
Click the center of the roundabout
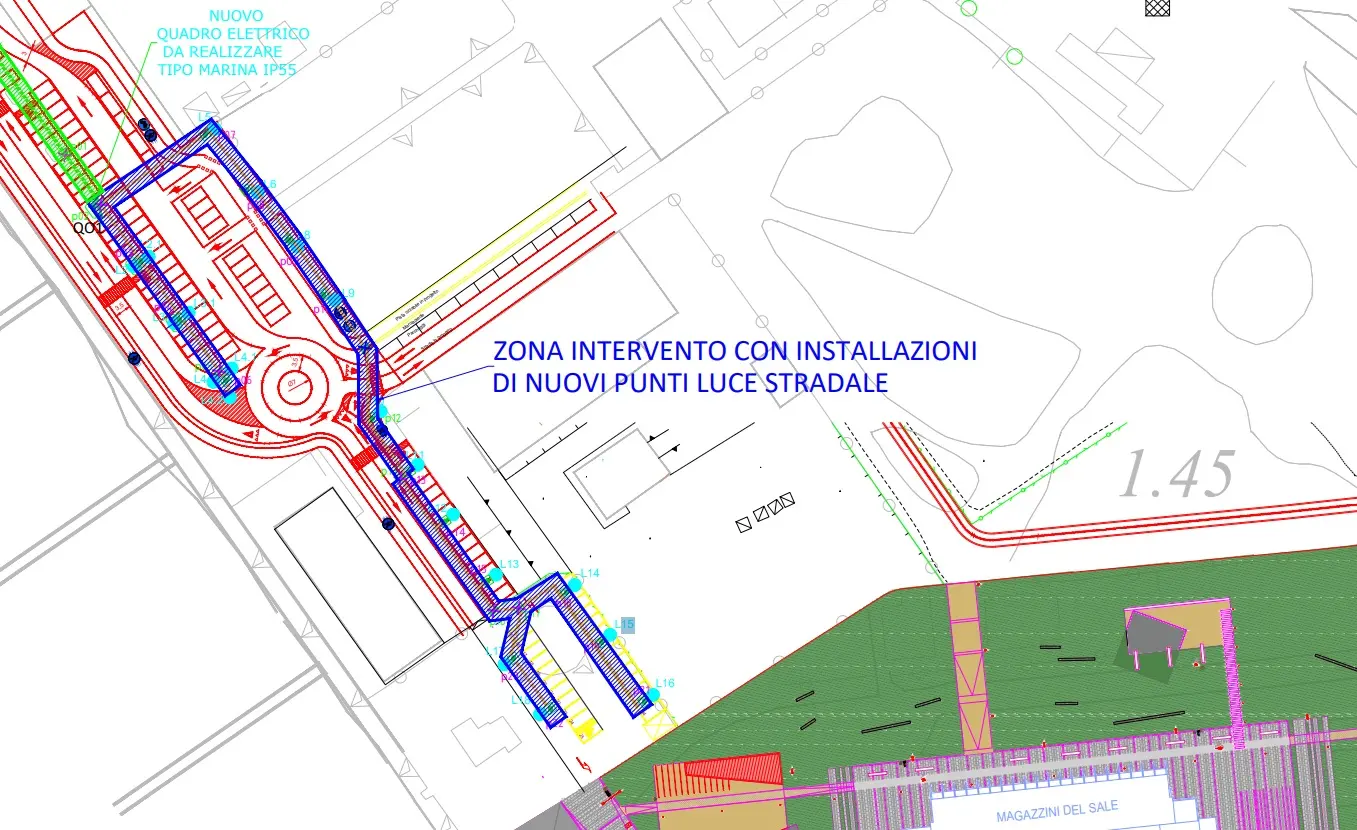coord(295,387)
